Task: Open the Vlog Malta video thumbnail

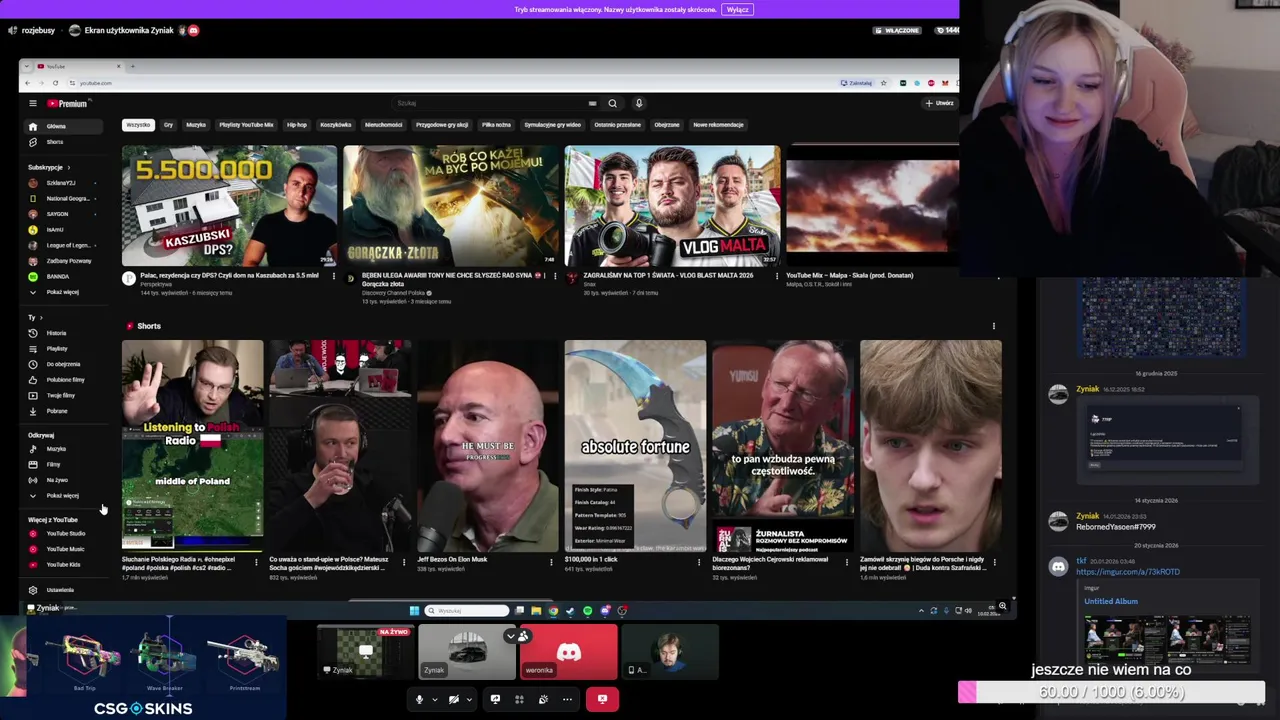Action: point(672,206)
